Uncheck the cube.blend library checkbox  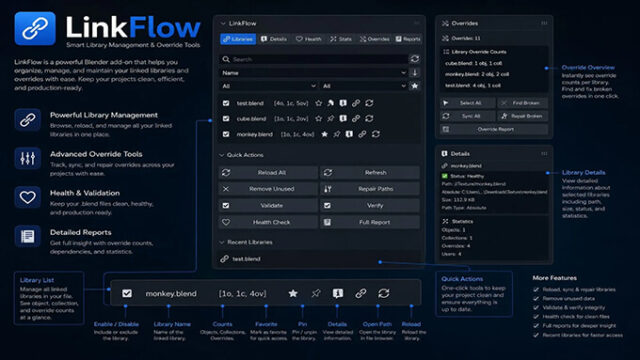coord(226,119)
